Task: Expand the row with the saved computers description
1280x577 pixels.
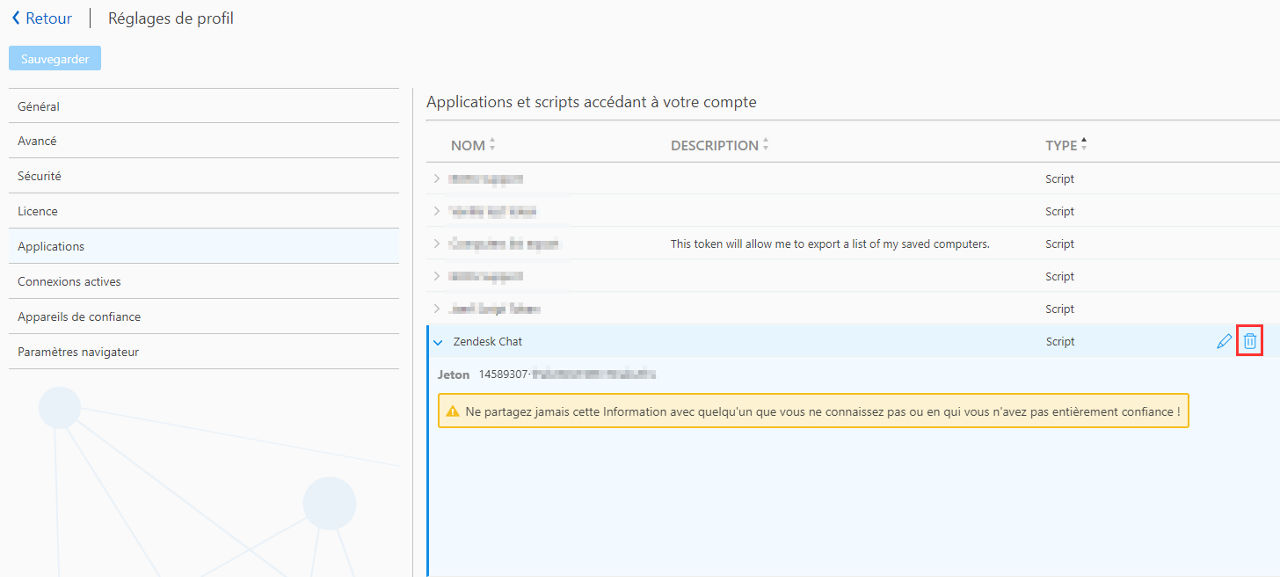Action: click(x=437, y=244)
